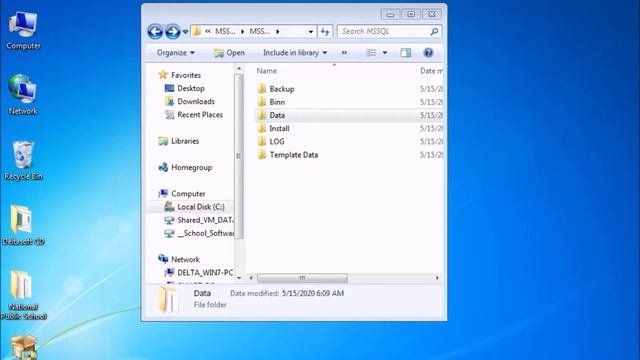Click the navigation pane vertical scrollbar thumb
This screenshot has height=360, width=640.
239,156
